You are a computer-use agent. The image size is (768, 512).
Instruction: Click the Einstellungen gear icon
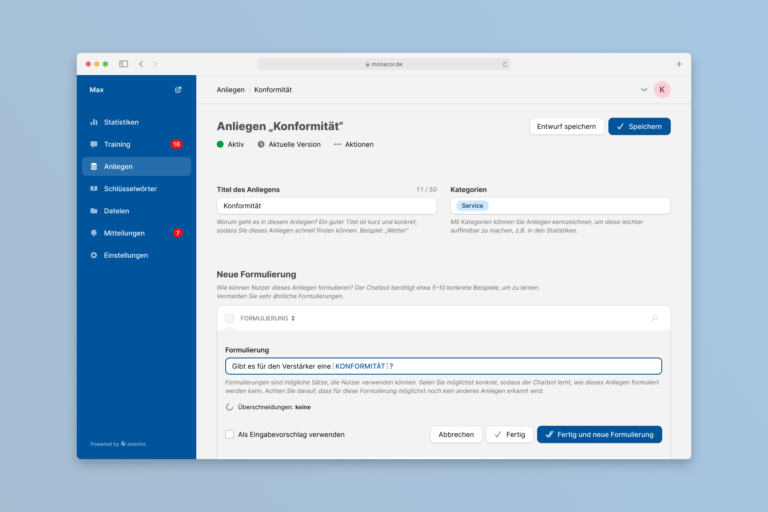click(94, 255)
